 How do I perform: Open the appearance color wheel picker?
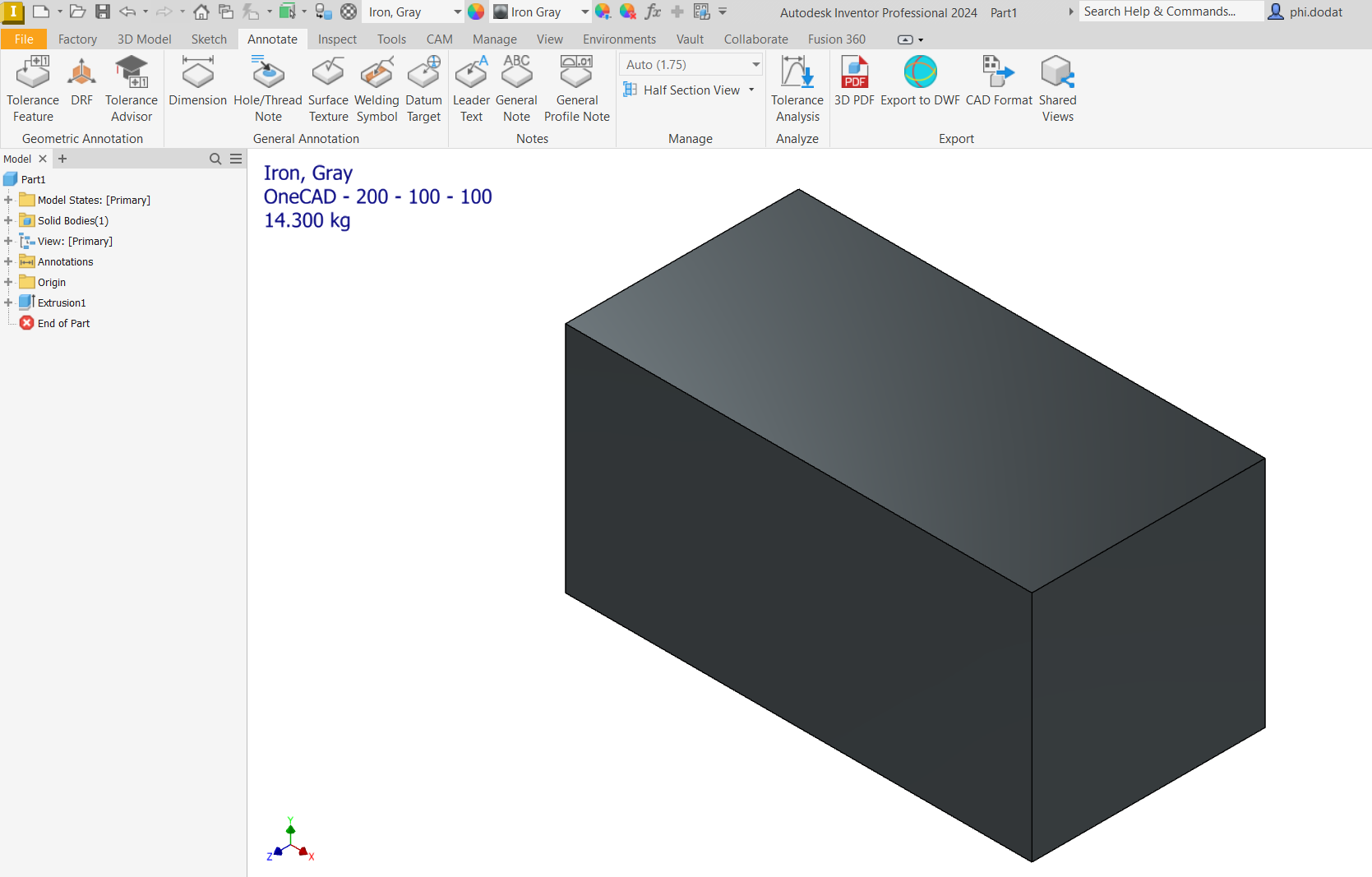(x=476, y=12)
